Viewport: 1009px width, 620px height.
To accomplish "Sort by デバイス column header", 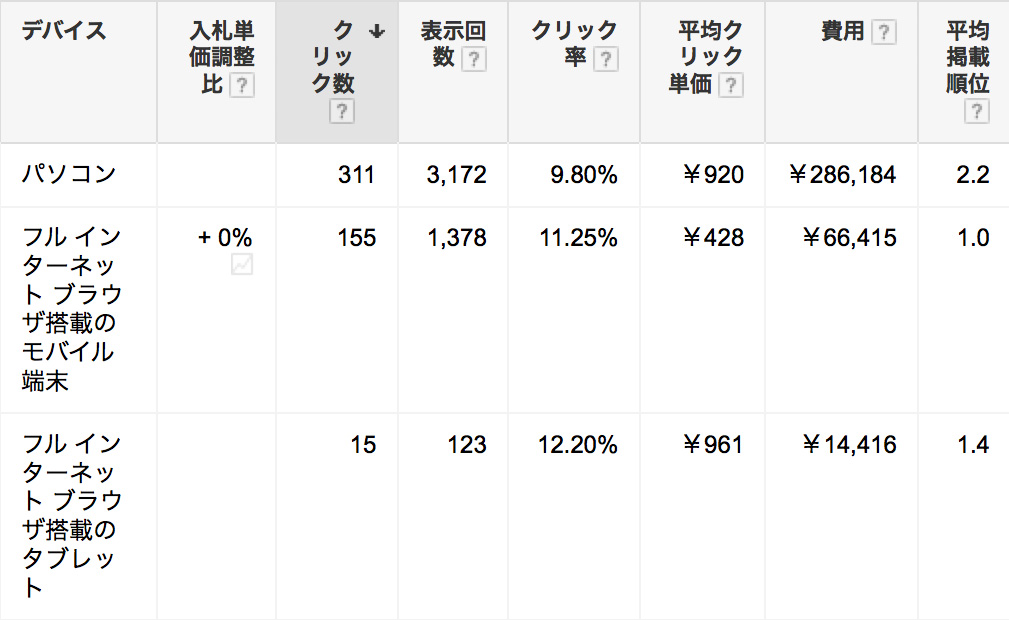I will pyautogui.click(x=64, y=31).
